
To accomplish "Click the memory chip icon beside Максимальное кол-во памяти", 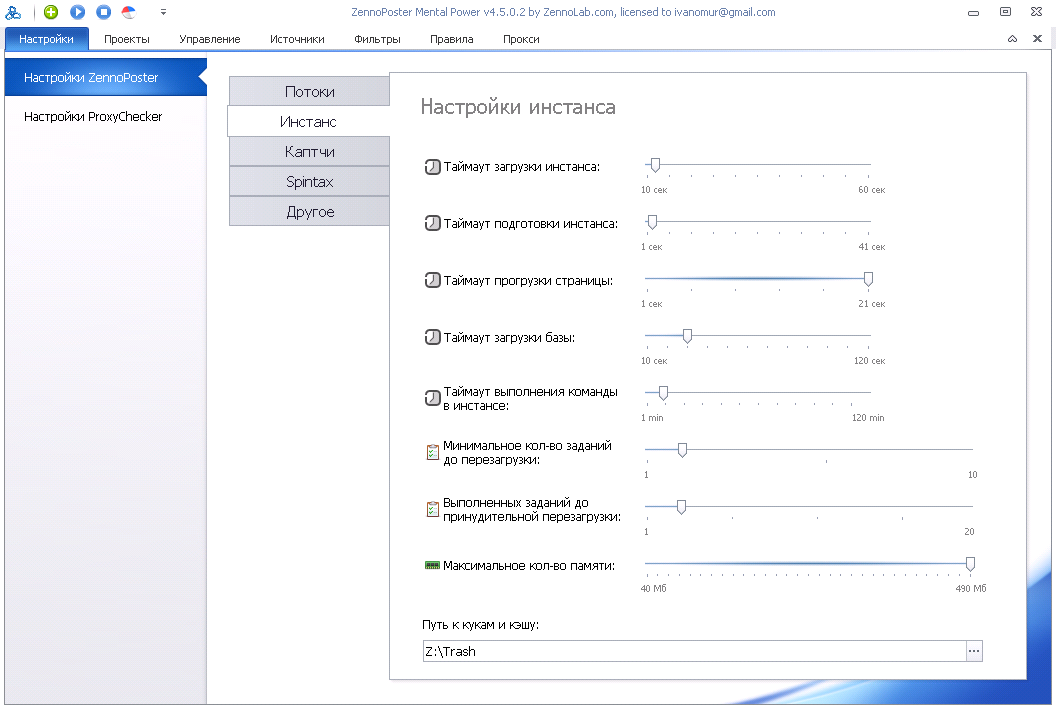I will [x=432, y=566].
